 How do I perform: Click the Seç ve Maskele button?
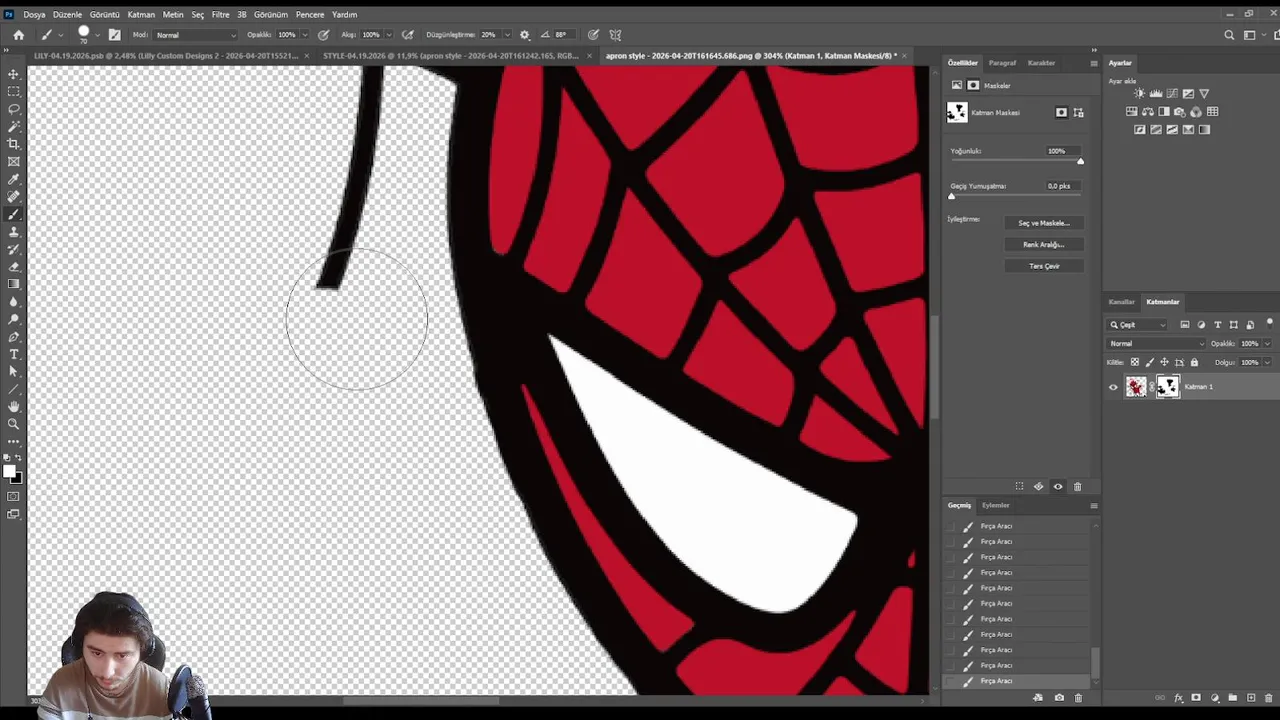click(x=1044, y=223)
